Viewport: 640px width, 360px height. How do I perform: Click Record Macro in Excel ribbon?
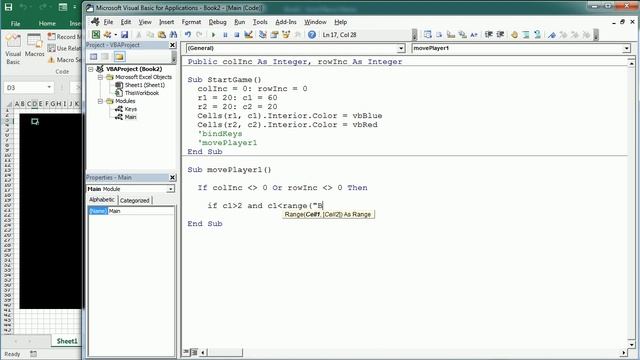click(64, 36)
